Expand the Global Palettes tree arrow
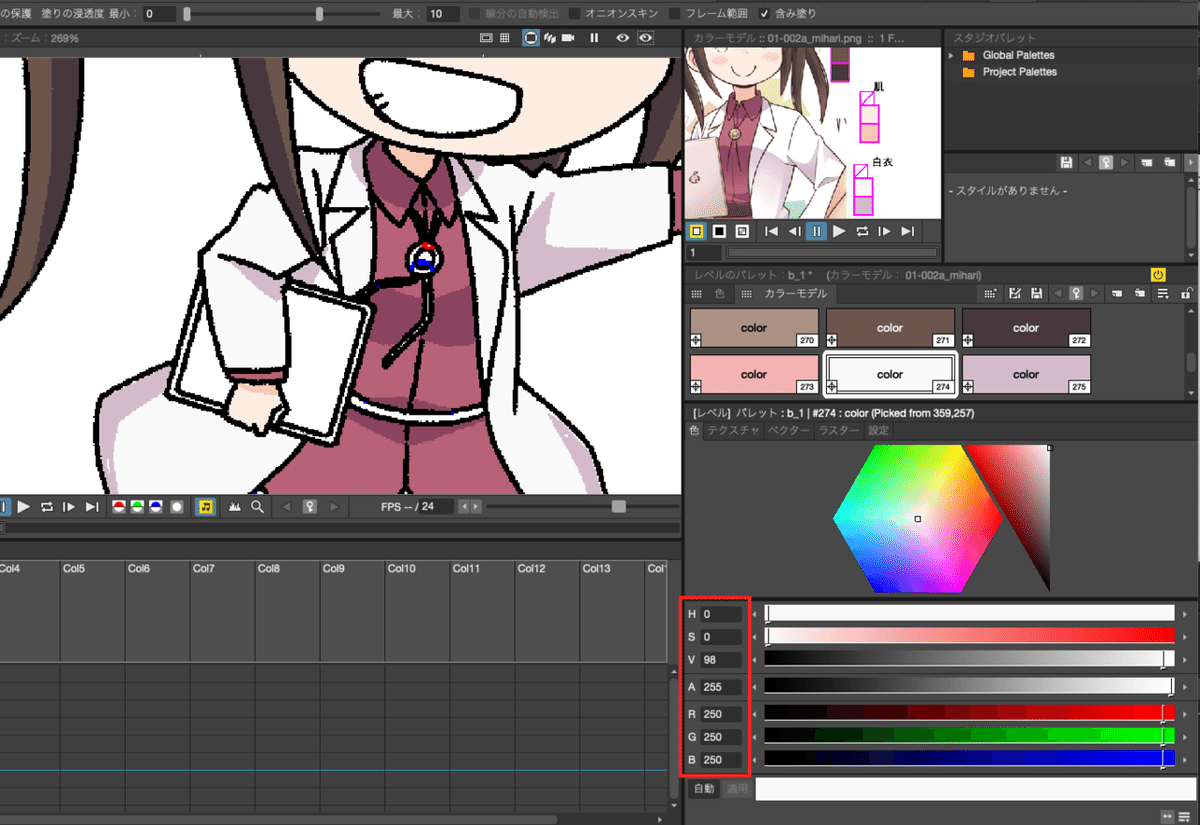Image resolution: width=1200 pixels, height=825 pixels. [951, 55]
